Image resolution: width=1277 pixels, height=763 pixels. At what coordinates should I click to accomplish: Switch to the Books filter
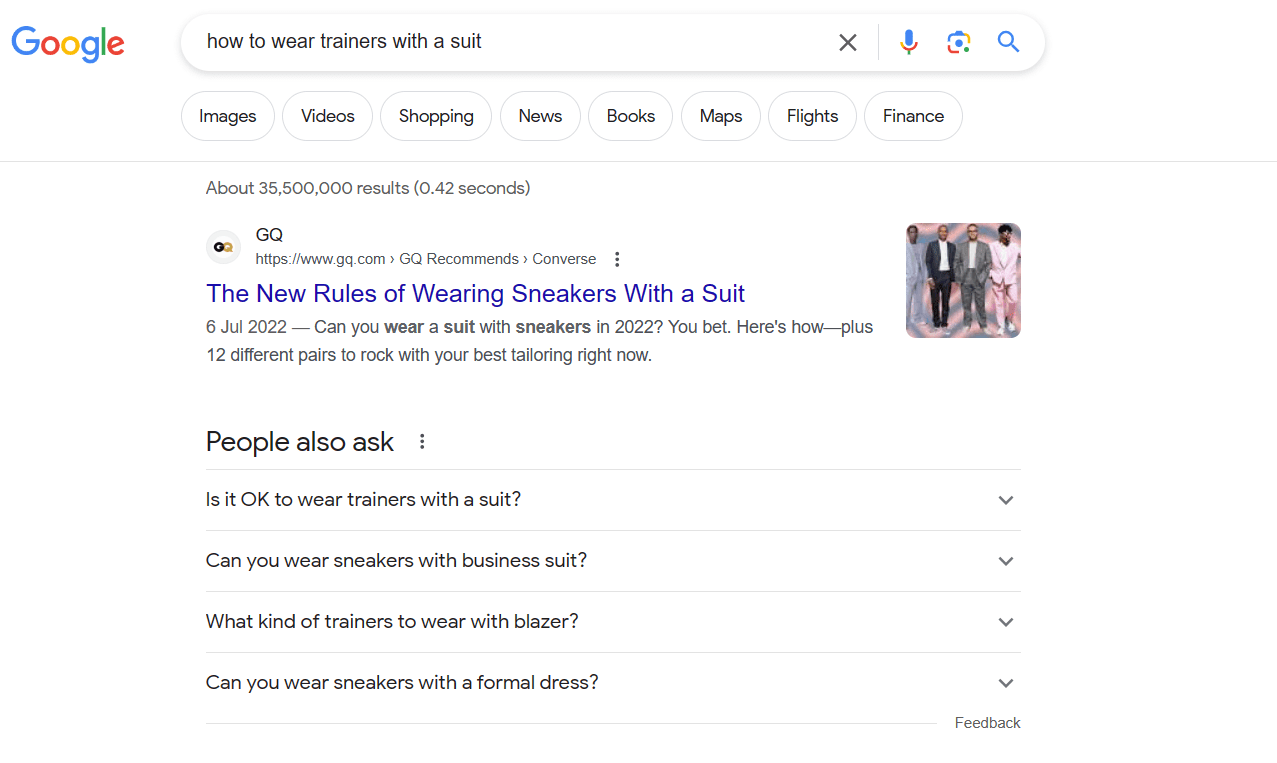631,116
